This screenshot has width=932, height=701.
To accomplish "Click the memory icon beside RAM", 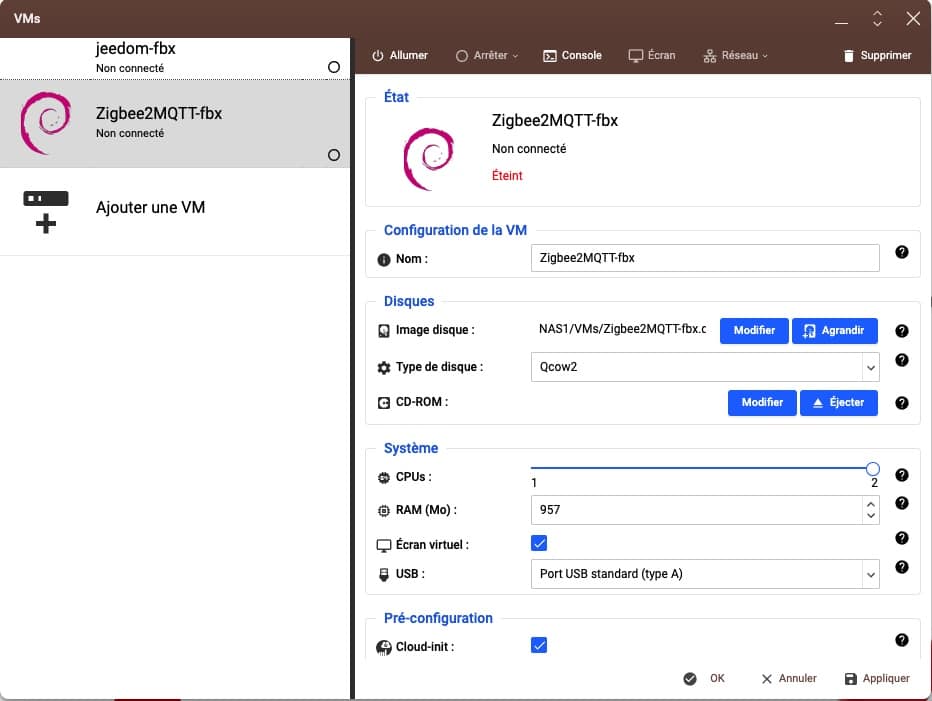I will click(x=384, y=511).
